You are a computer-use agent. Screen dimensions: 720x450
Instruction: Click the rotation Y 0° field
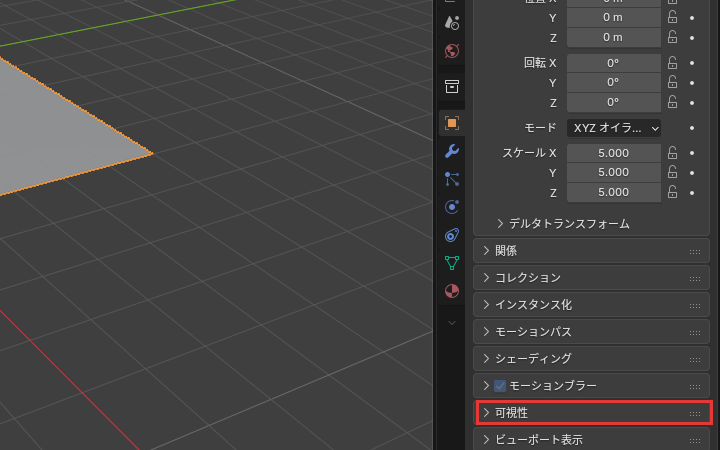pyautogui.click(x=614, y=83)
